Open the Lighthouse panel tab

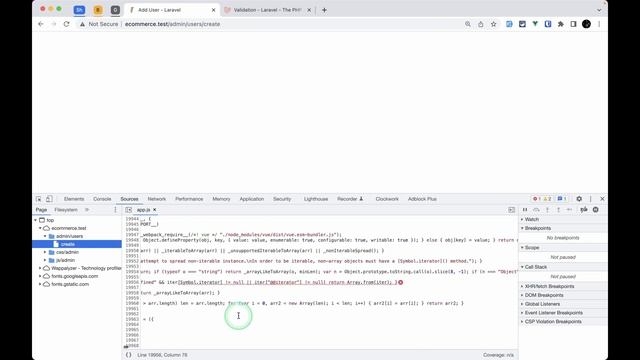point(316,199)
